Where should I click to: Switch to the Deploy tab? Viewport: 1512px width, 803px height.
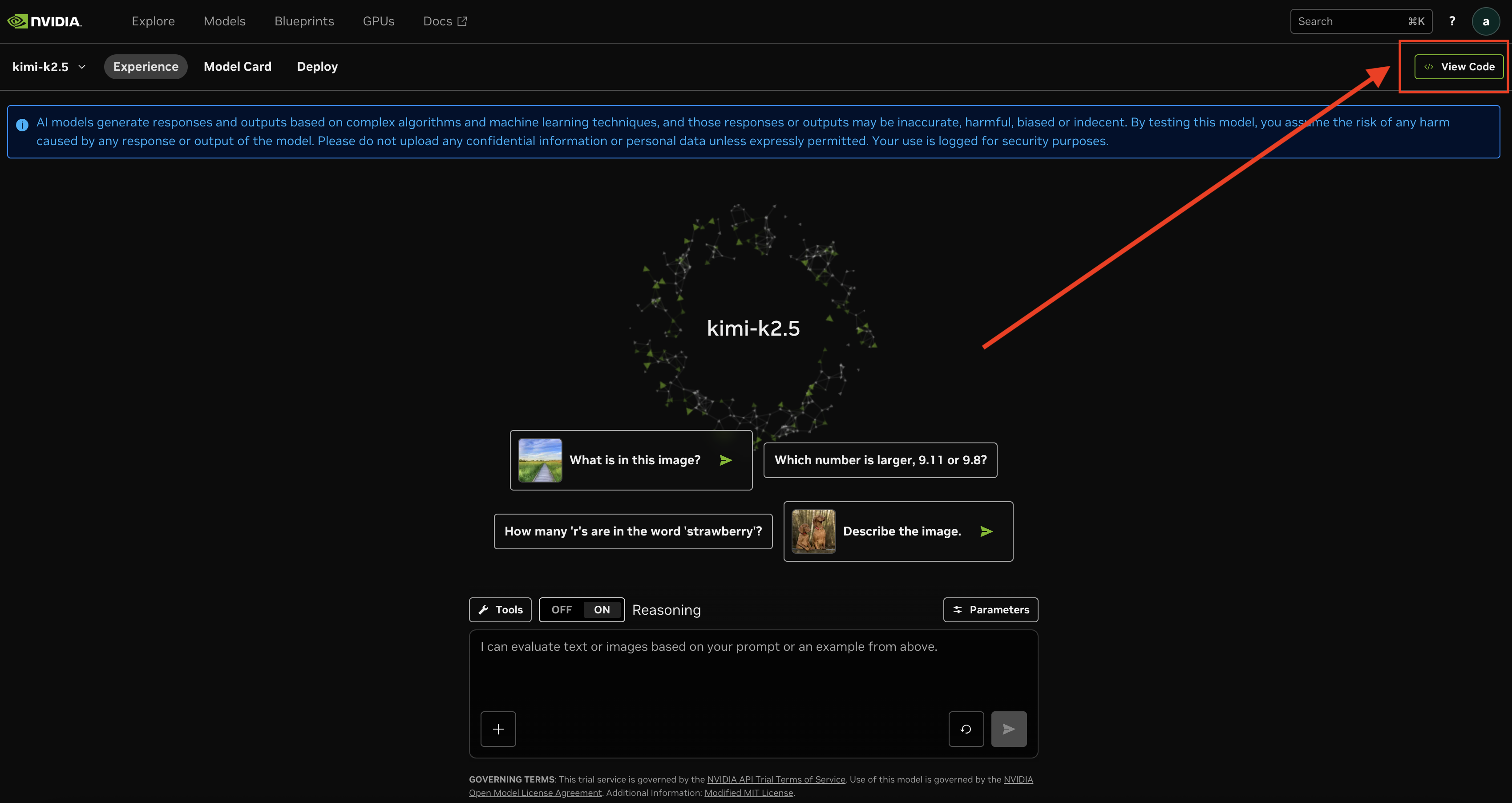(317, 66)
